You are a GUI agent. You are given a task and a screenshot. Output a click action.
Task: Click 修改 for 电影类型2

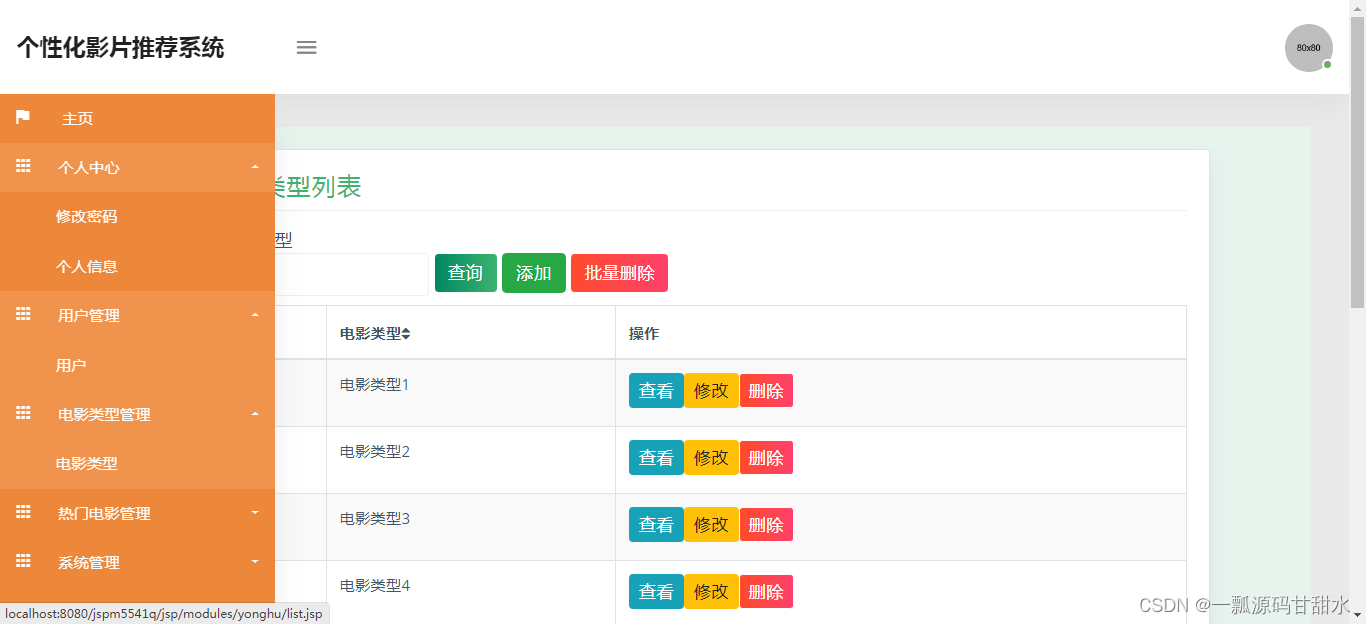pos(711,458)
